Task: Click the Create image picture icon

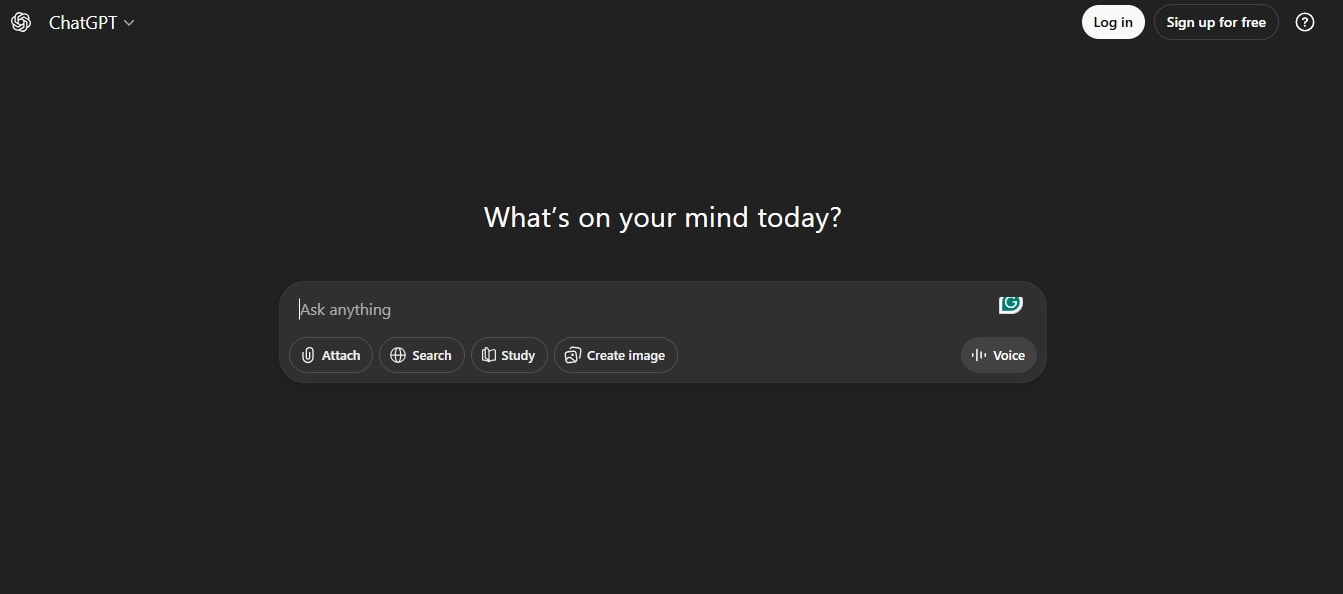Action: (572, 355)
